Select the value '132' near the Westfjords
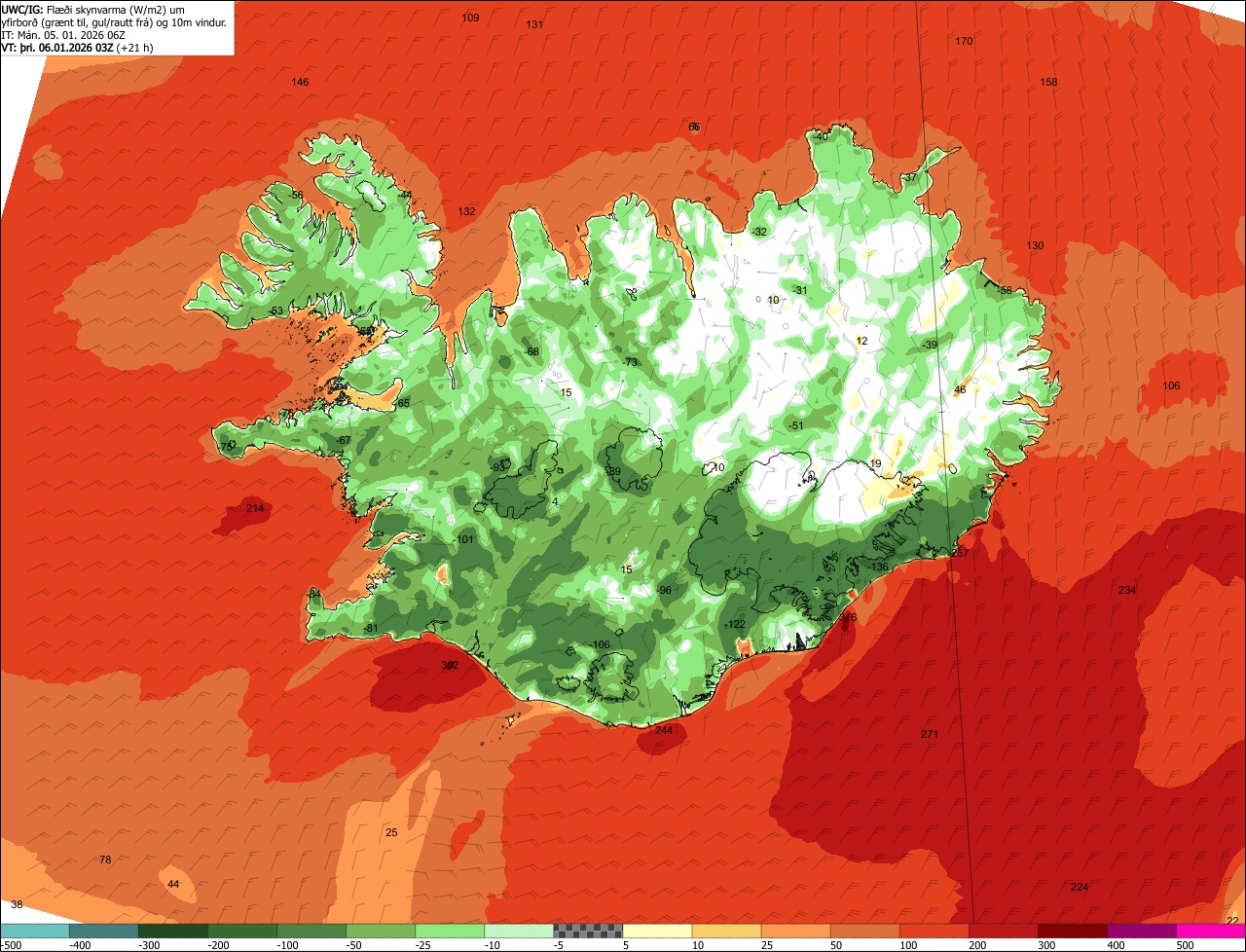Image resolution: width=1246 pixels, height=952 pixels. (467, 211)
